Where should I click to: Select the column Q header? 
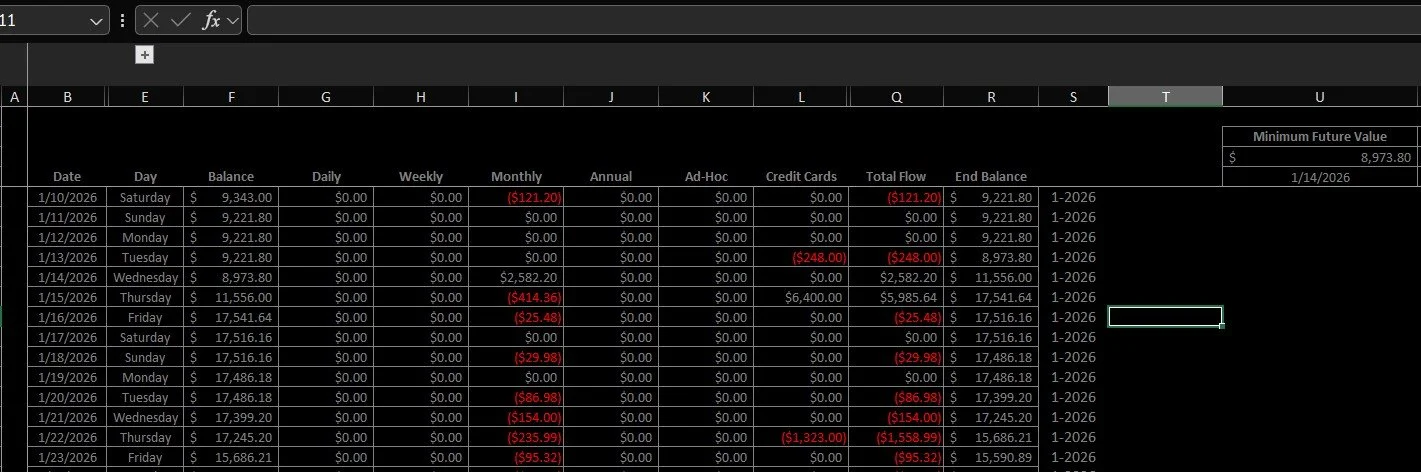tap(896, 97)
